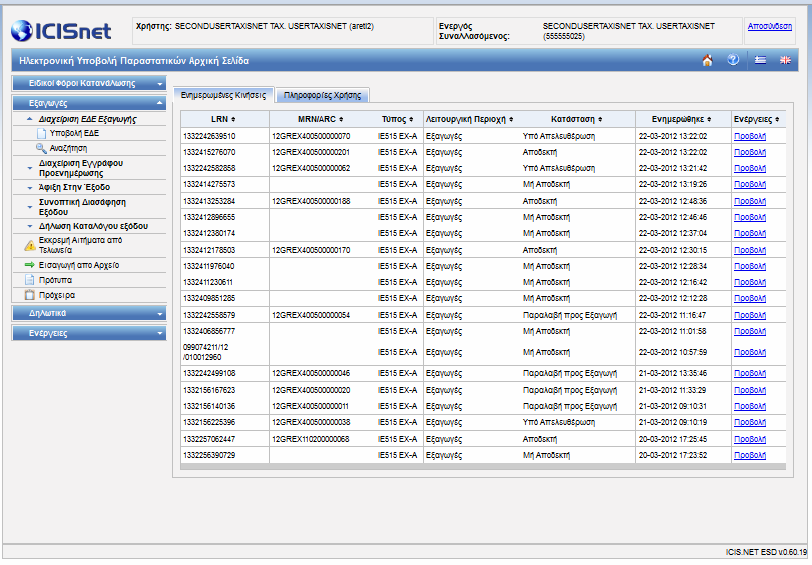Expand Συνοπτική Διασάφηση Εξόδου node
This screenshot has width=812, height=565.
[x=30, y=207]
